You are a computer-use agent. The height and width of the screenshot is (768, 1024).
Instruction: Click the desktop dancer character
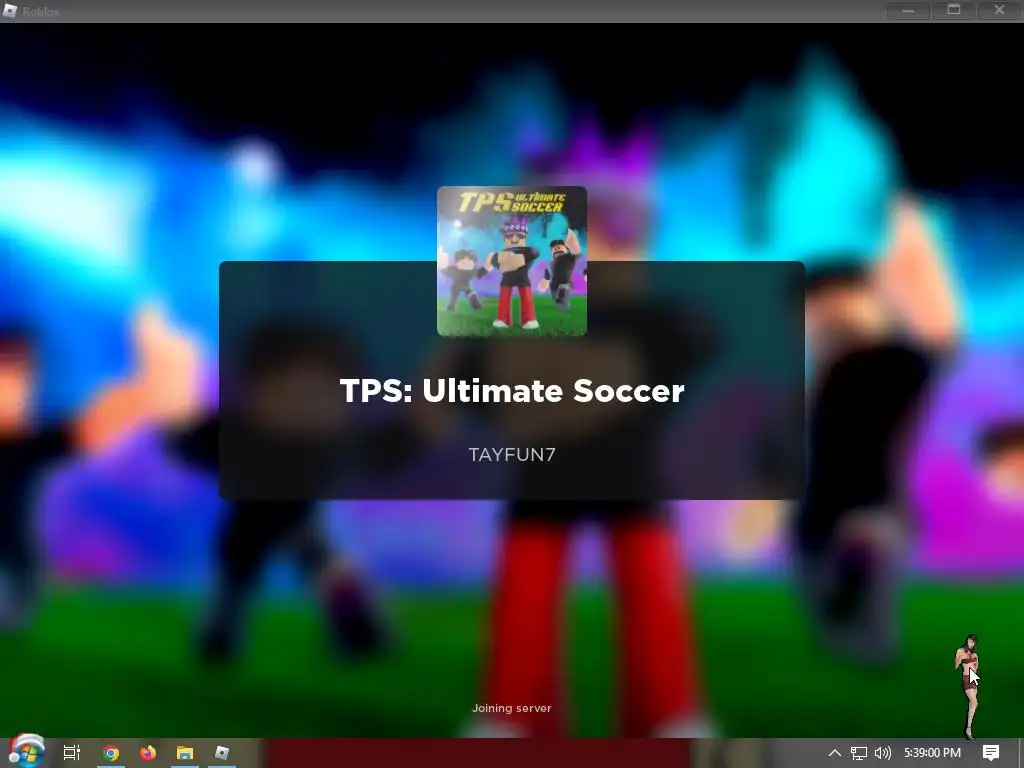click(x=968, y=686)
